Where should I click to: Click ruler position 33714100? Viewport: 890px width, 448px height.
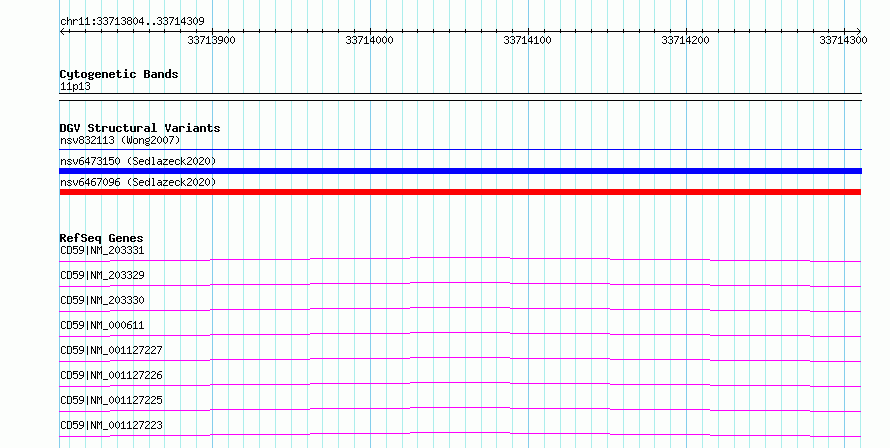527,40
